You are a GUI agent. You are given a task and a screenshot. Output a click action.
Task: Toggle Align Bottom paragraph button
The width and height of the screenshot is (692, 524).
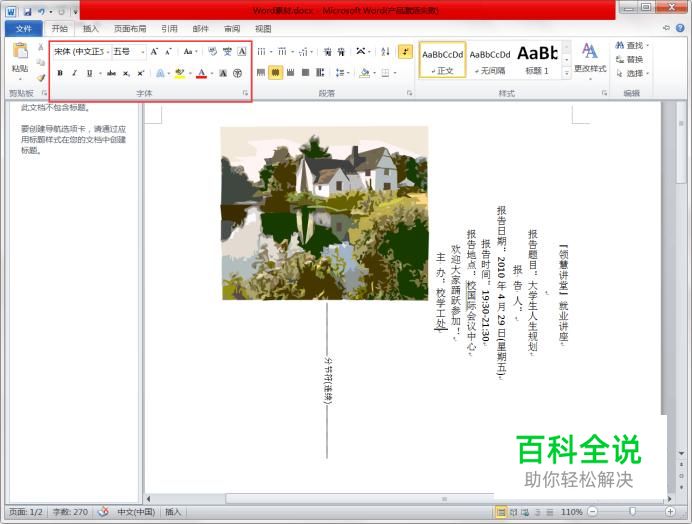pos(290,72)
